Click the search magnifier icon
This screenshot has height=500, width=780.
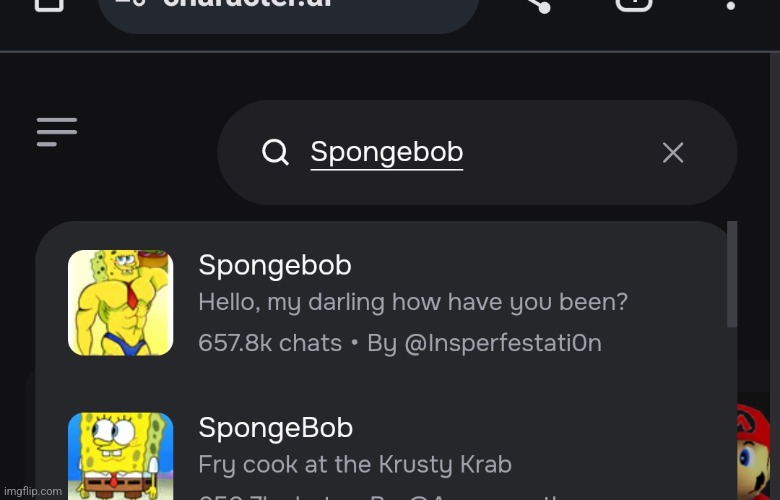[x=275, y=152]
